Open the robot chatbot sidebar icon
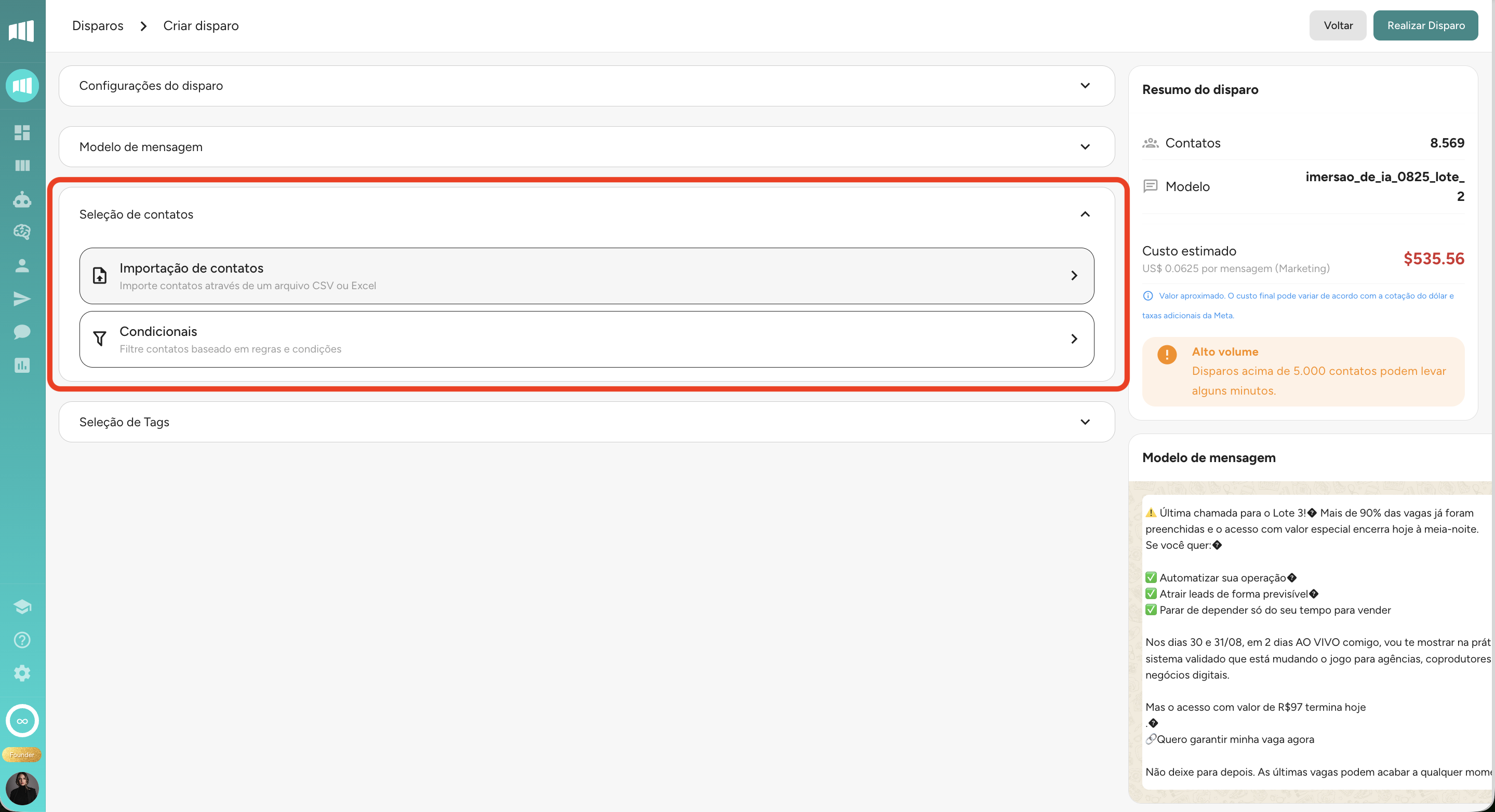Screen dimensions: 1495x812 (x=22, y=199)
